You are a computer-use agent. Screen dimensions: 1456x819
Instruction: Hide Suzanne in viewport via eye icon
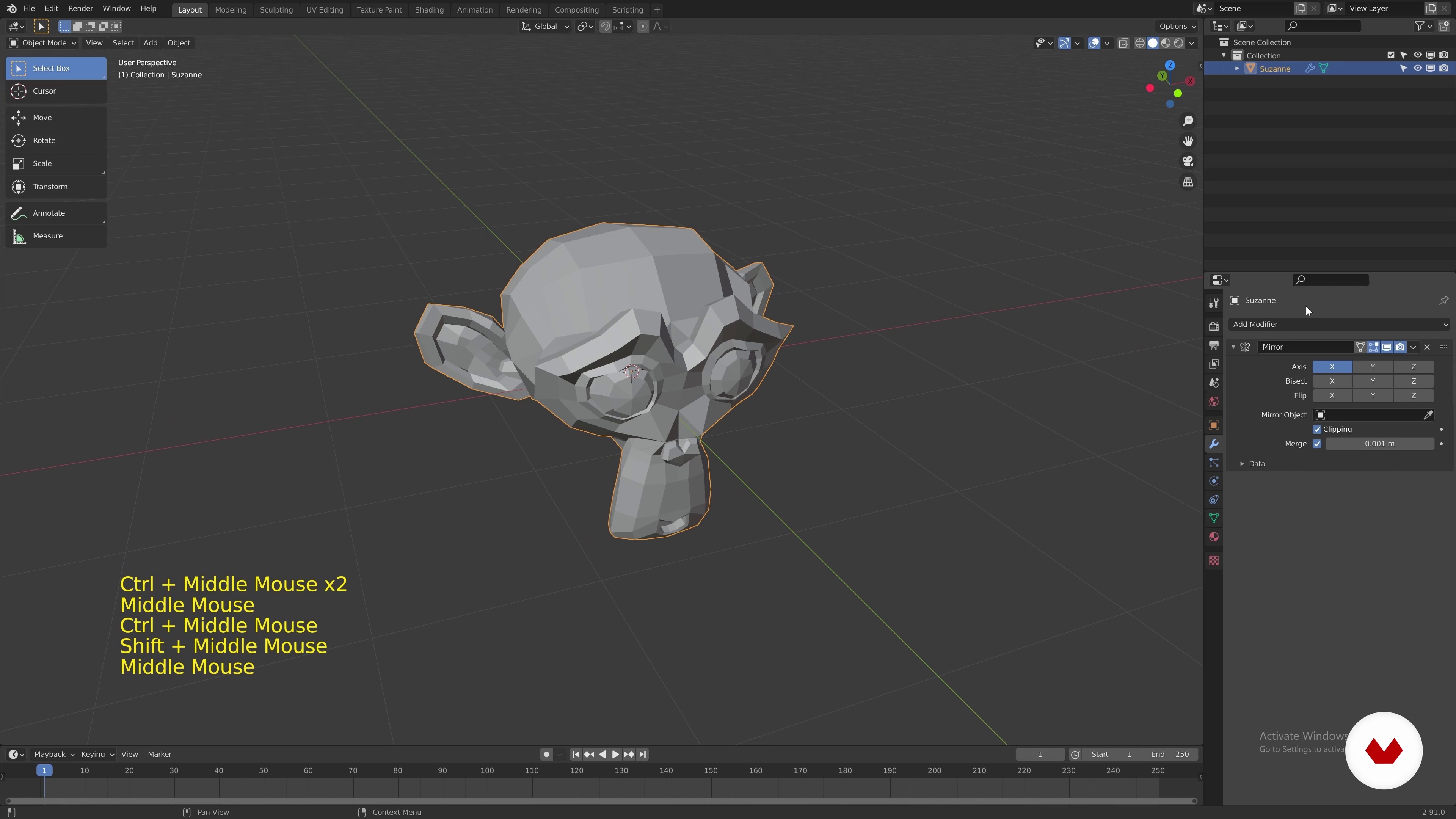tap(1417, 68)
